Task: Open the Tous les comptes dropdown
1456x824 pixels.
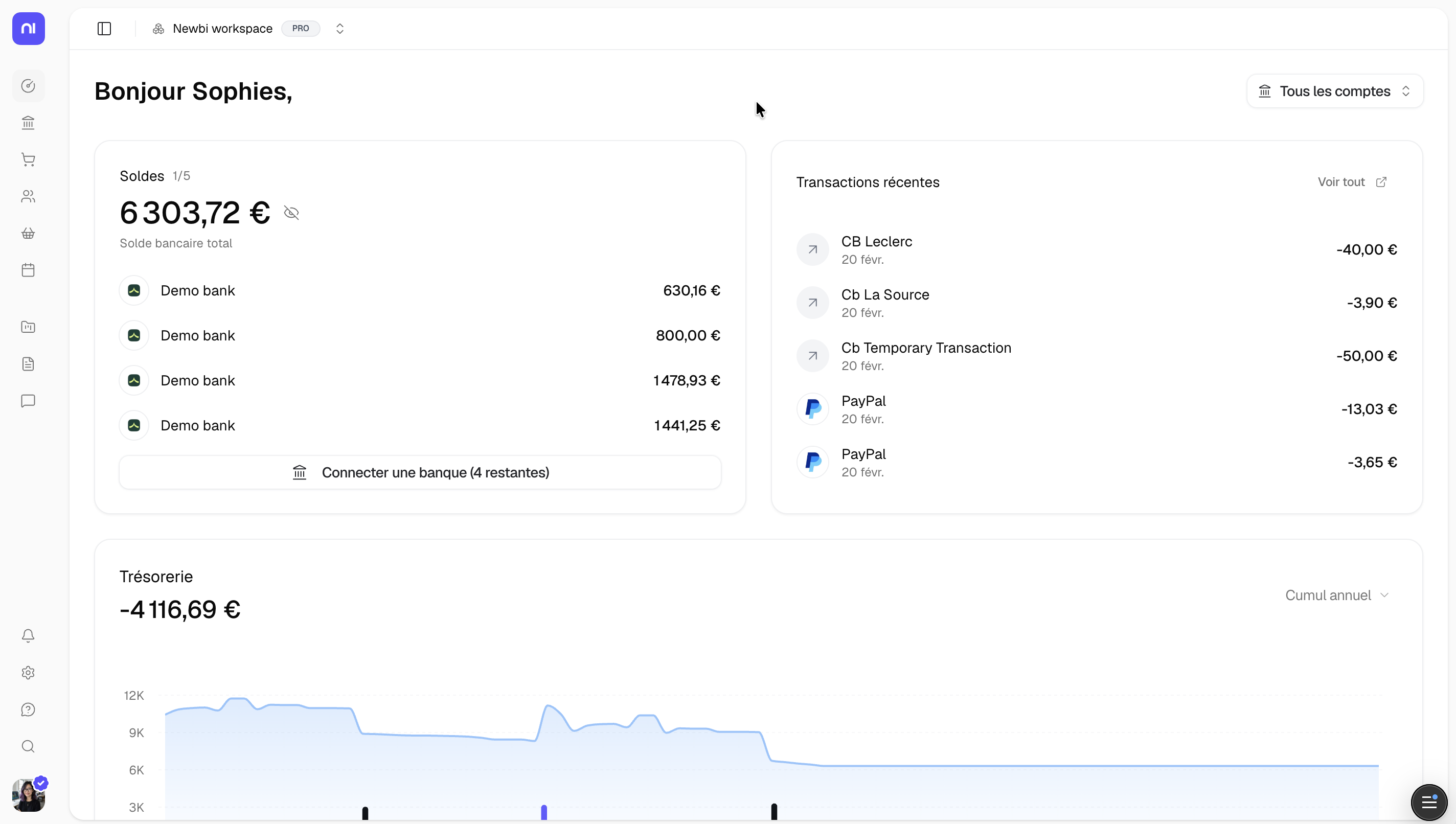Action: tap(1334, 90)
